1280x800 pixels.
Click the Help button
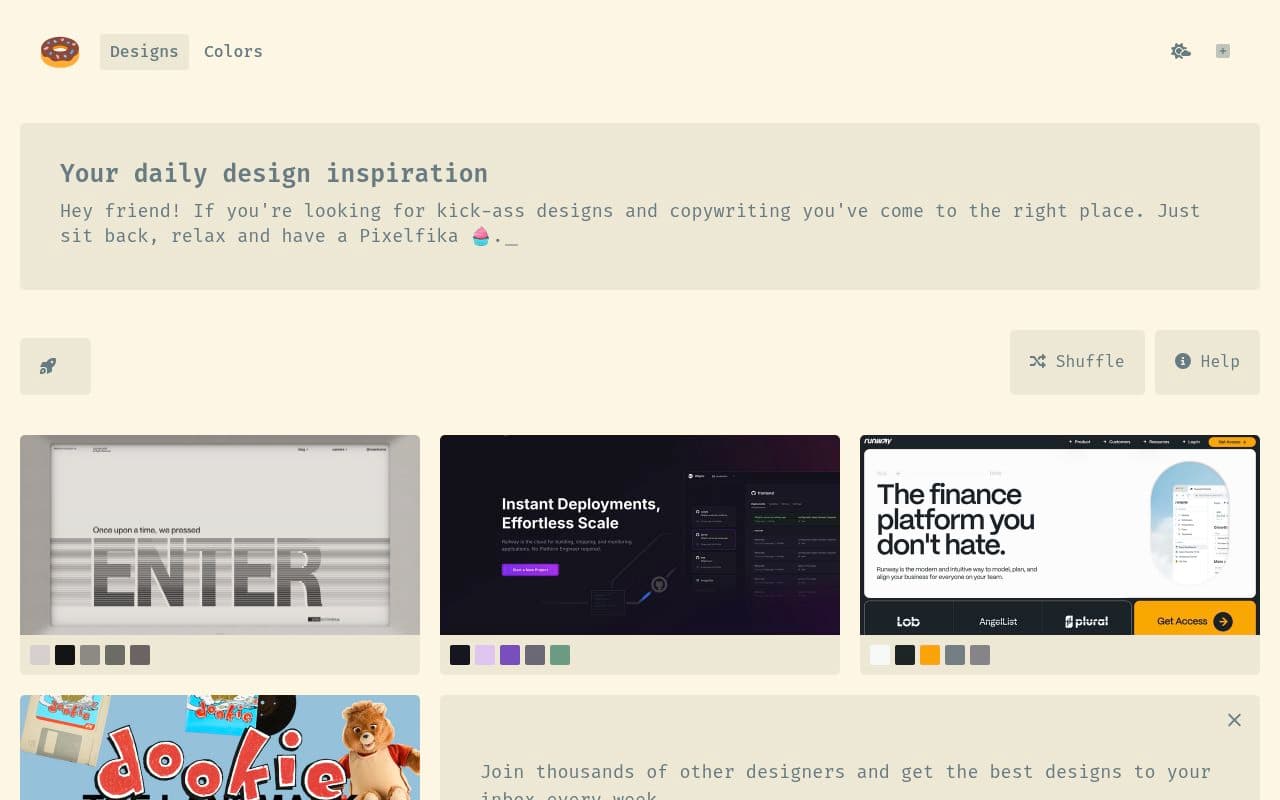click(1207, 361)
